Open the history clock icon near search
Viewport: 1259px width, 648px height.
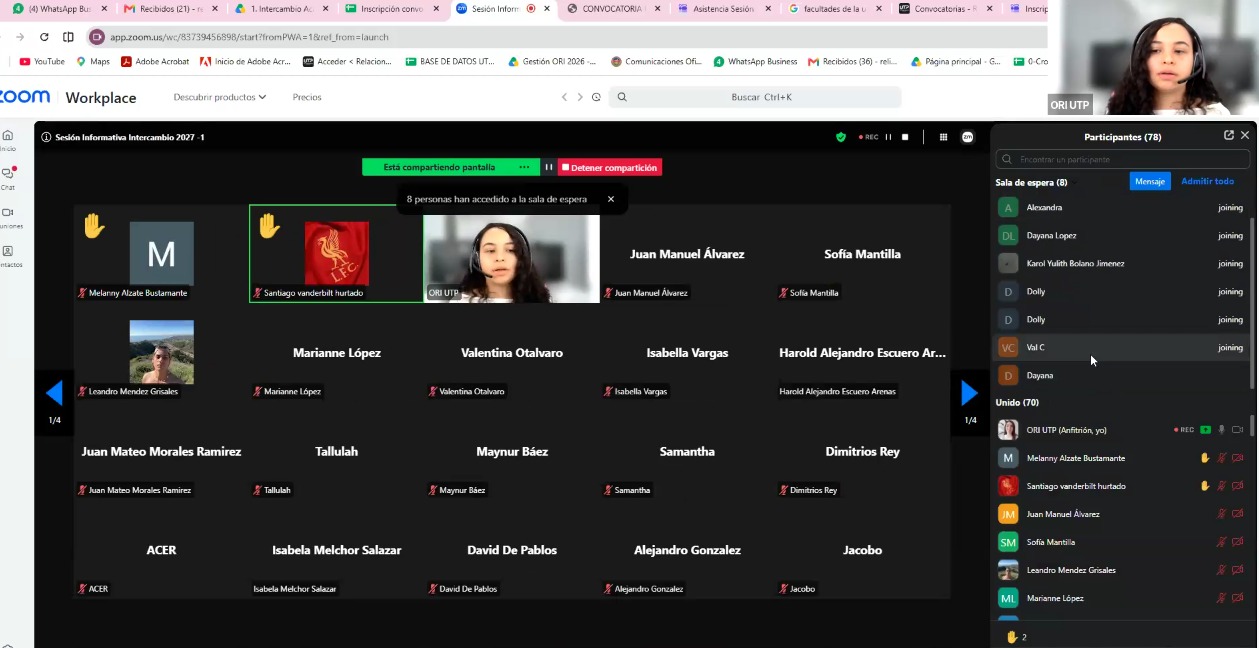pos(596,97)
